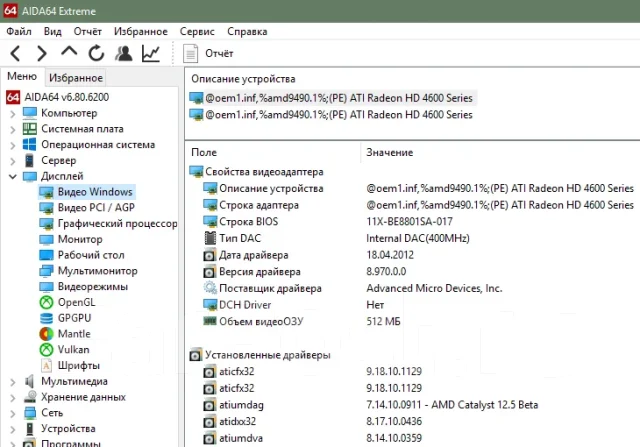Screen dimensions: 640x447
Task: Expand the Операционная система tree node
Action: 13,145
